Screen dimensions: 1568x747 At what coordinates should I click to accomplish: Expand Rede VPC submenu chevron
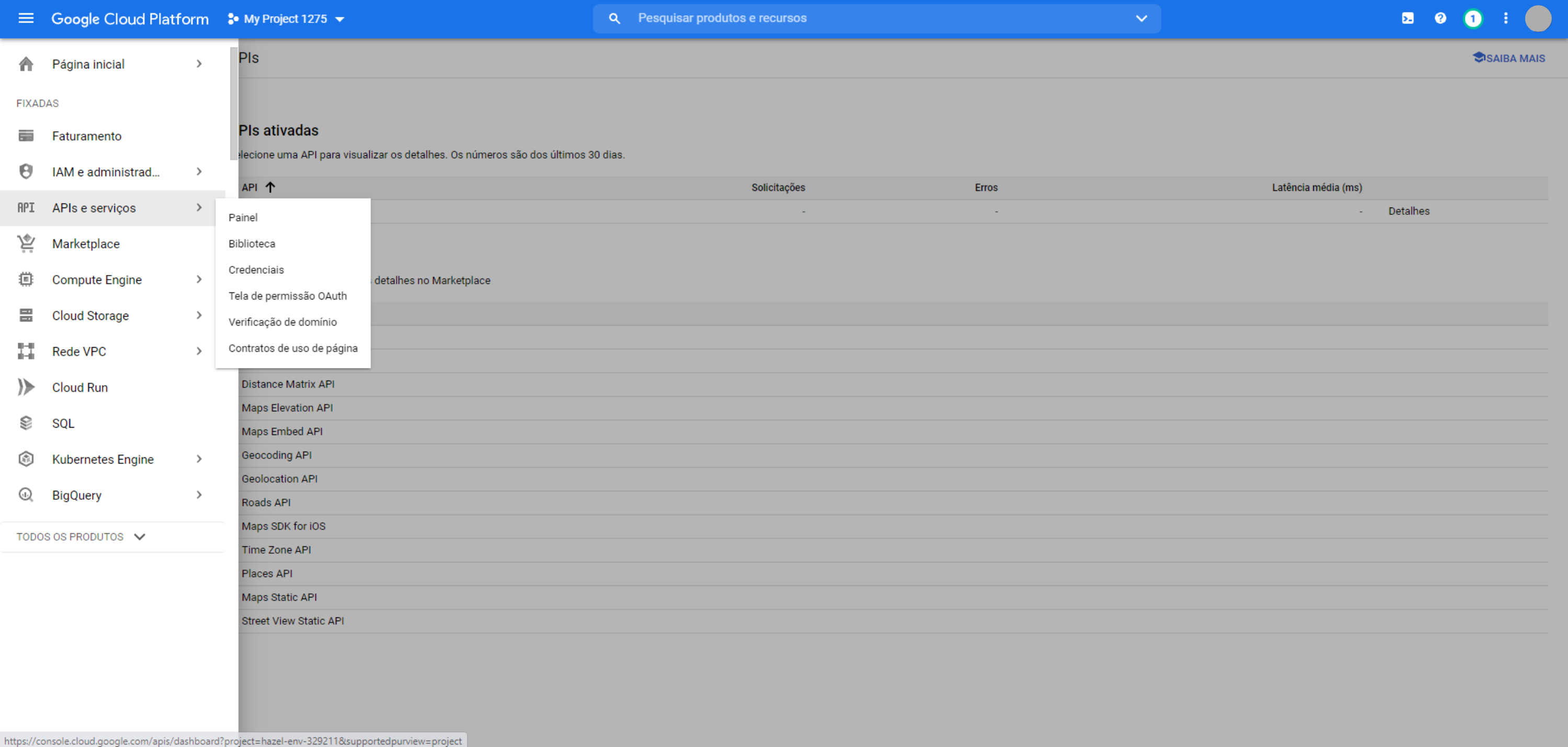click(x=199, y=351)
